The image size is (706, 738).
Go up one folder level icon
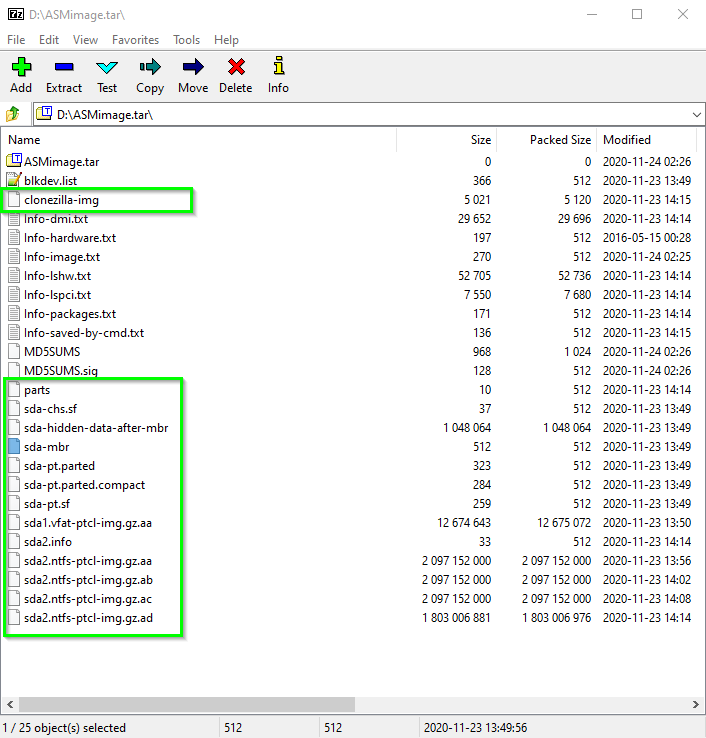pos(13,114)
